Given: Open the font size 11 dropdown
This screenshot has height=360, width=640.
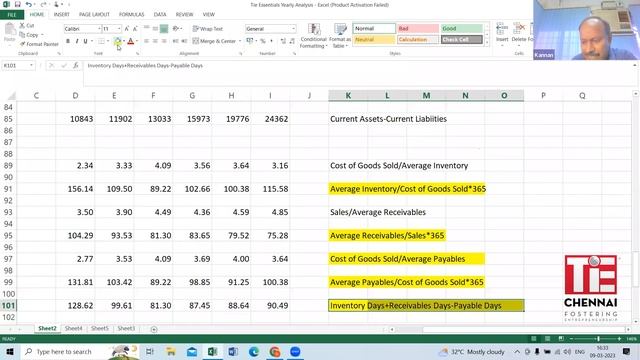Looking at the screenshot, I should click(119, 29).
